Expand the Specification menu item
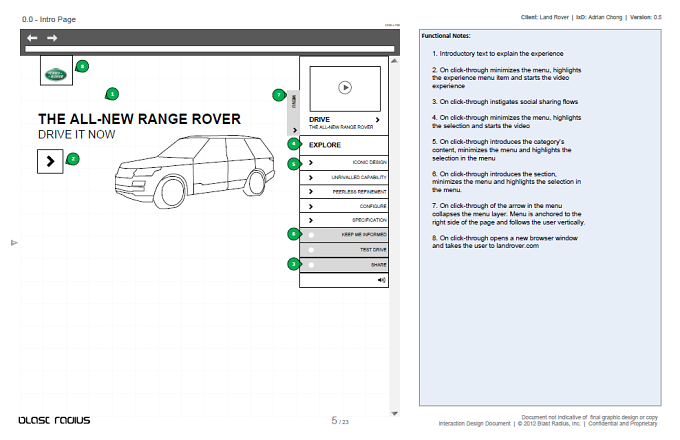The height and width of the screenshot is (440, 680). pyautogui.click(x=344, y=220)
